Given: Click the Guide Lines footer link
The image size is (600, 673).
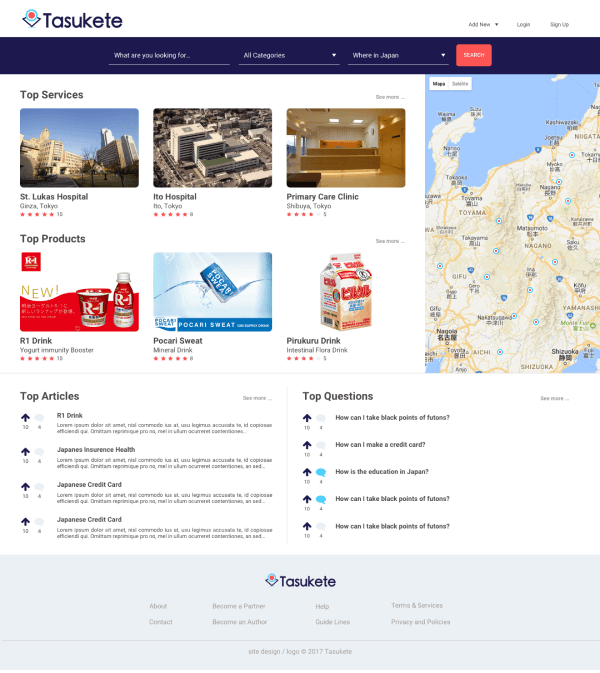Looking at the screenshot, I should [x=333, y=622].
